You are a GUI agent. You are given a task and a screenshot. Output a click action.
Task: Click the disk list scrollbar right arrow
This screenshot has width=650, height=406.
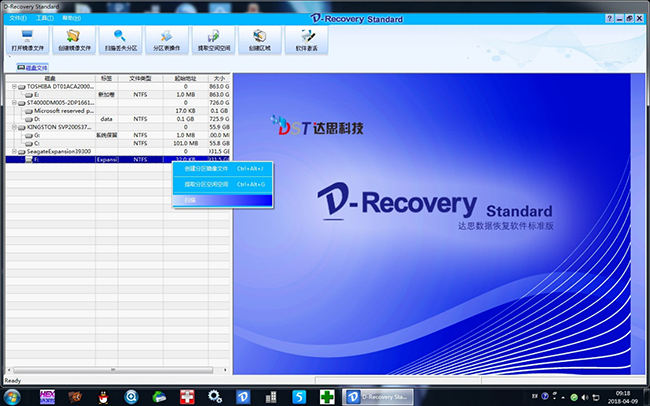pyautogui.click(x=225, y=370)
